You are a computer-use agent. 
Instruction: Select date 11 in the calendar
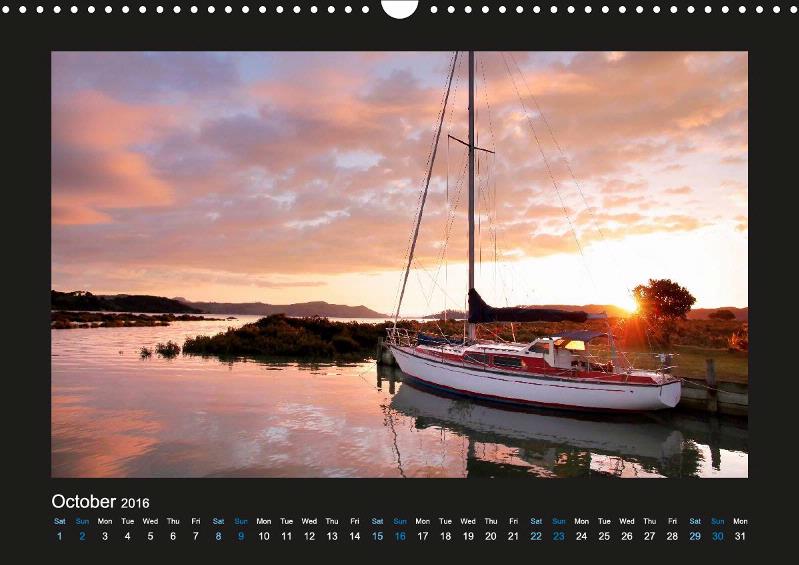(x=286, y=536)
